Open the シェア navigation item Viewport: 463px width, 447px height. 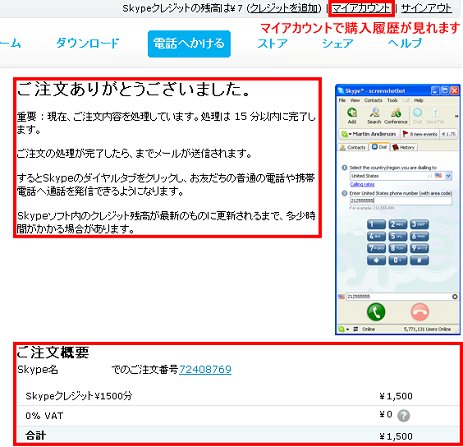(x=337, y=43)
